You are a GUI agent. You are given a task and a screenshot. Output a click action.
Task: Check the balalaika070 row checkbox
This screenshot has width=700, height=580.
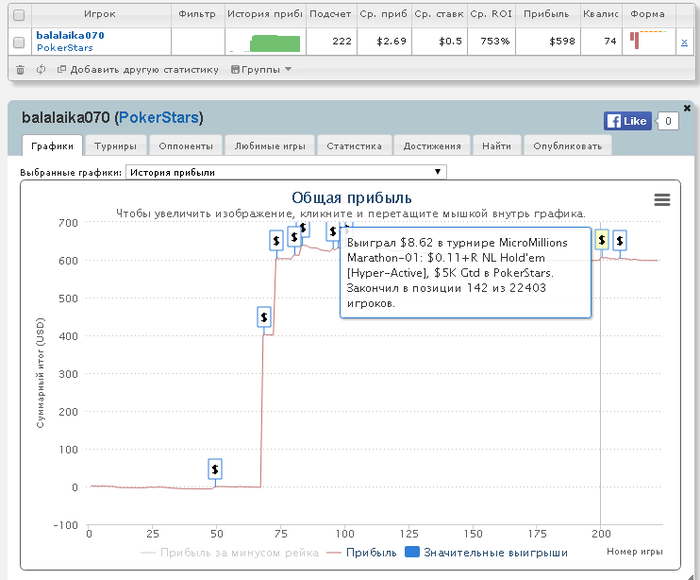click(x=19, y=42)
